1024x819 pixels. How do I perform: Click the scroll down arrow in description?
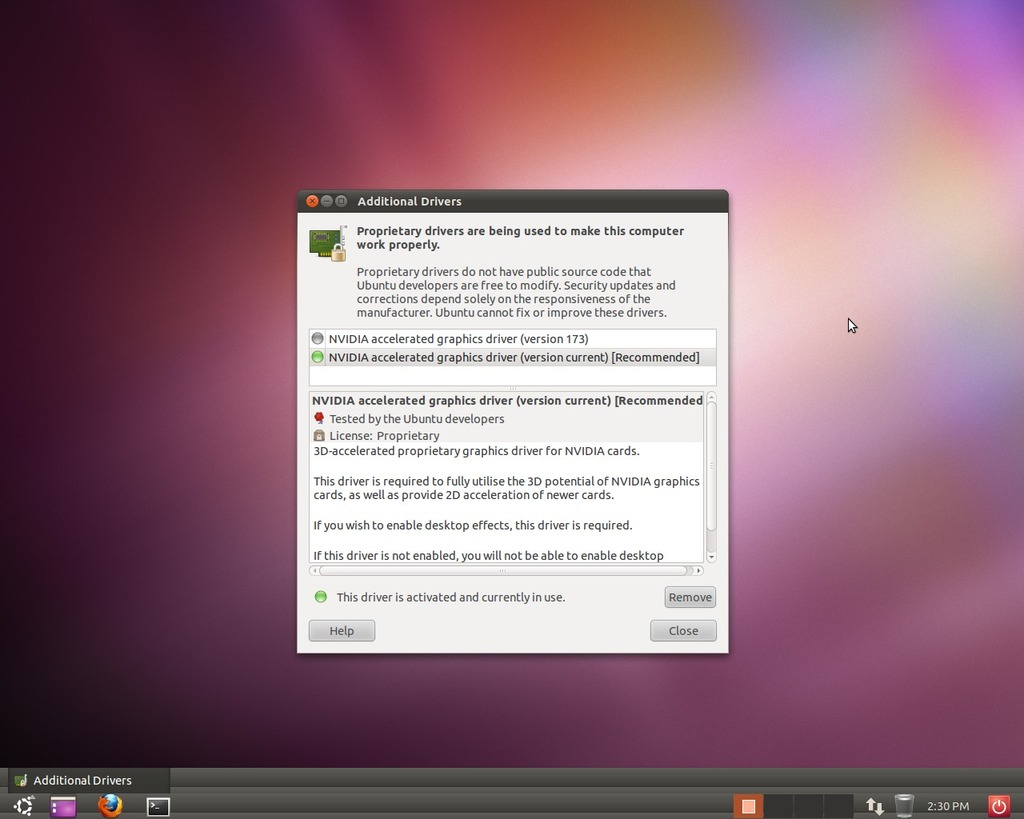711,557
